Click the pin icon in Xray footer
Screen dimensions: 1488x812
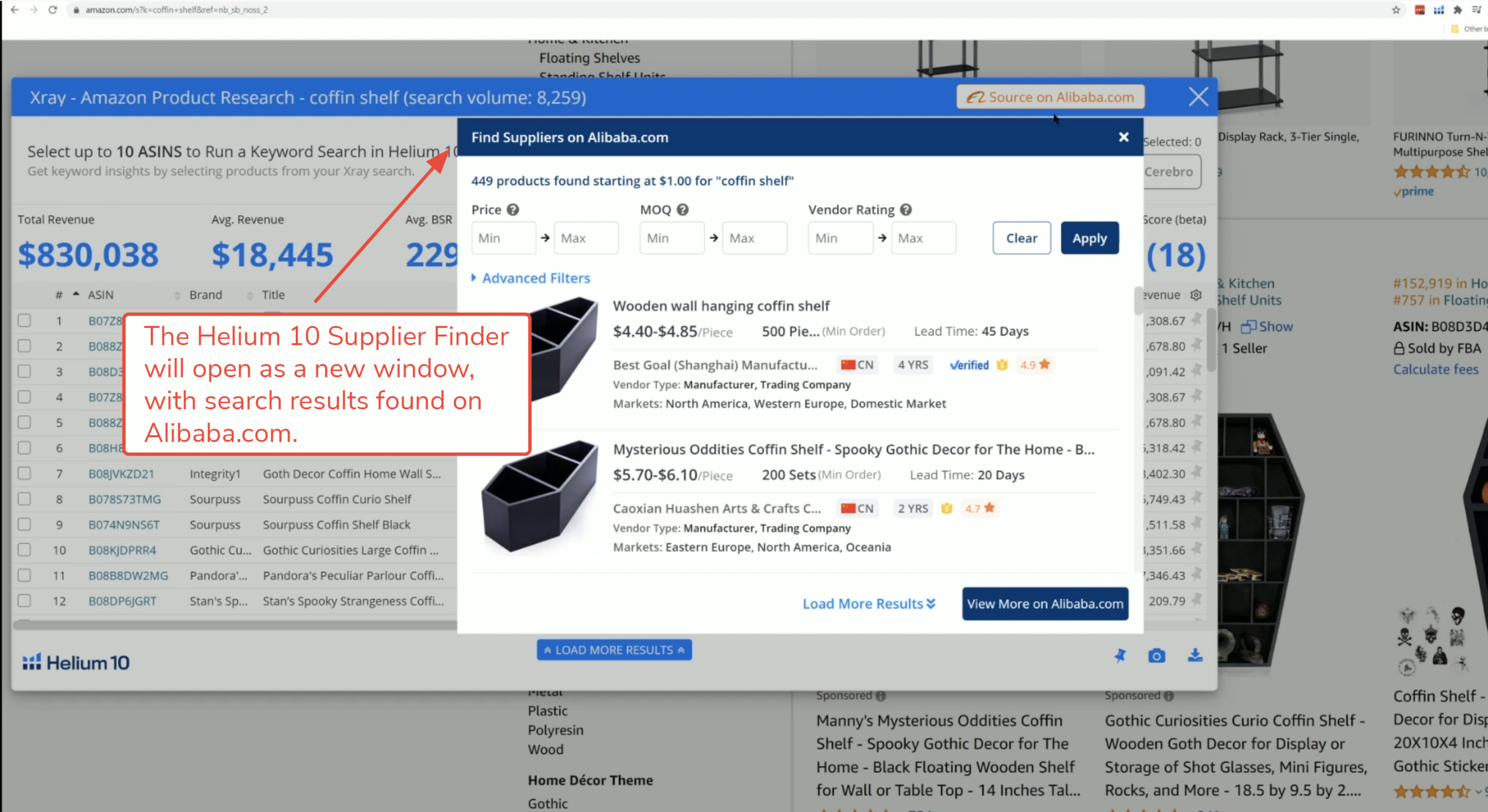click(x=1119, y=656)
